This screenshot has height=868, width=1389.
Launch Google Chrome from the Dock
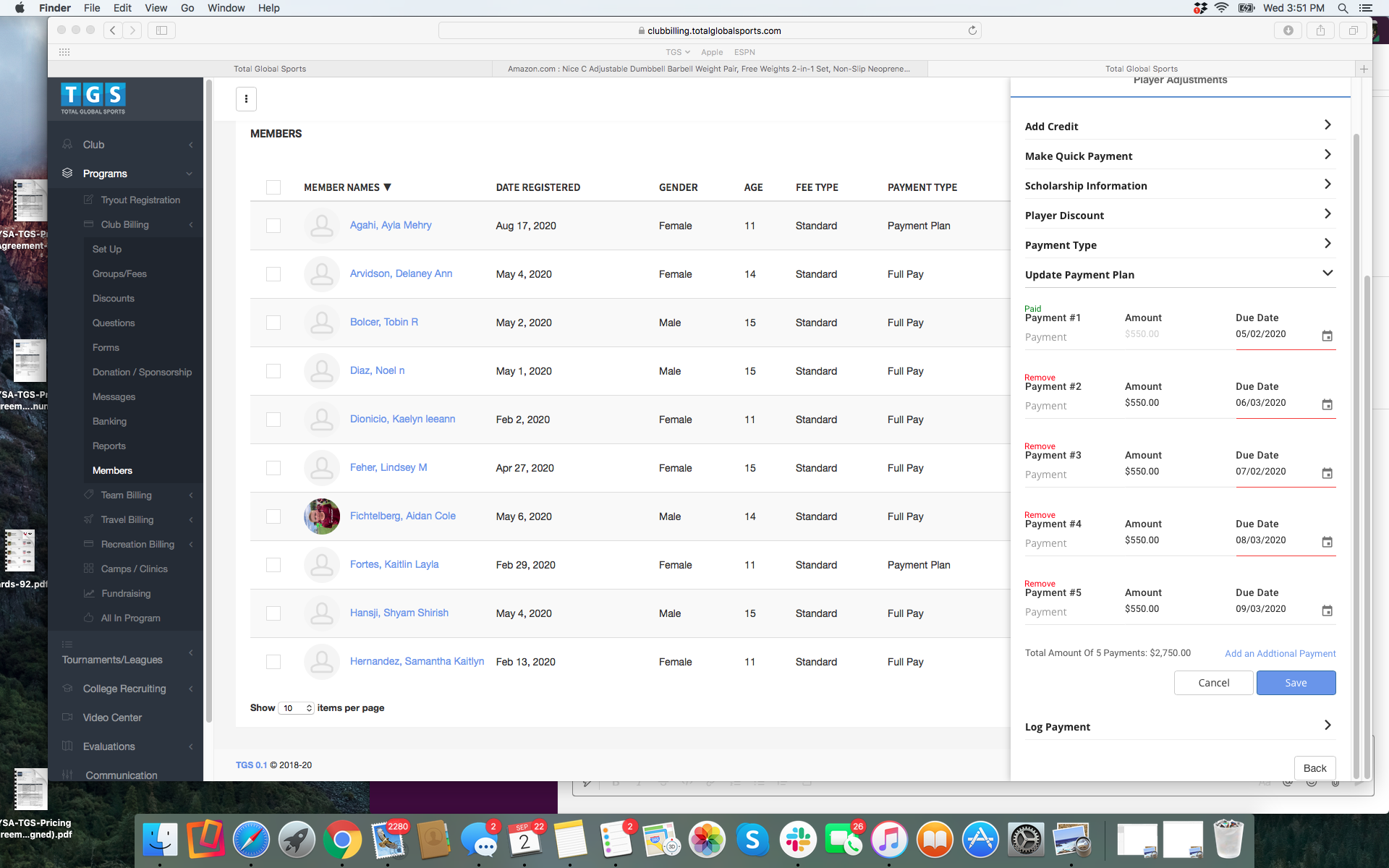click(342, 840)
